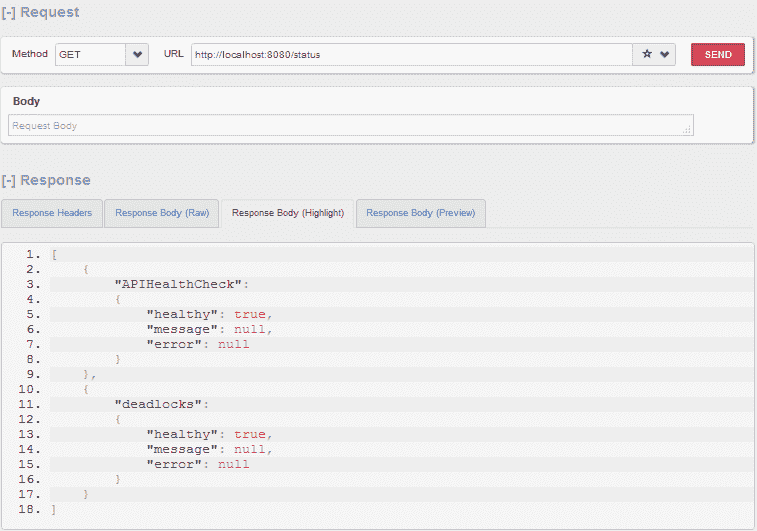
Task: Click the Request Body resize grip
Action: click(x=687, y=130)
